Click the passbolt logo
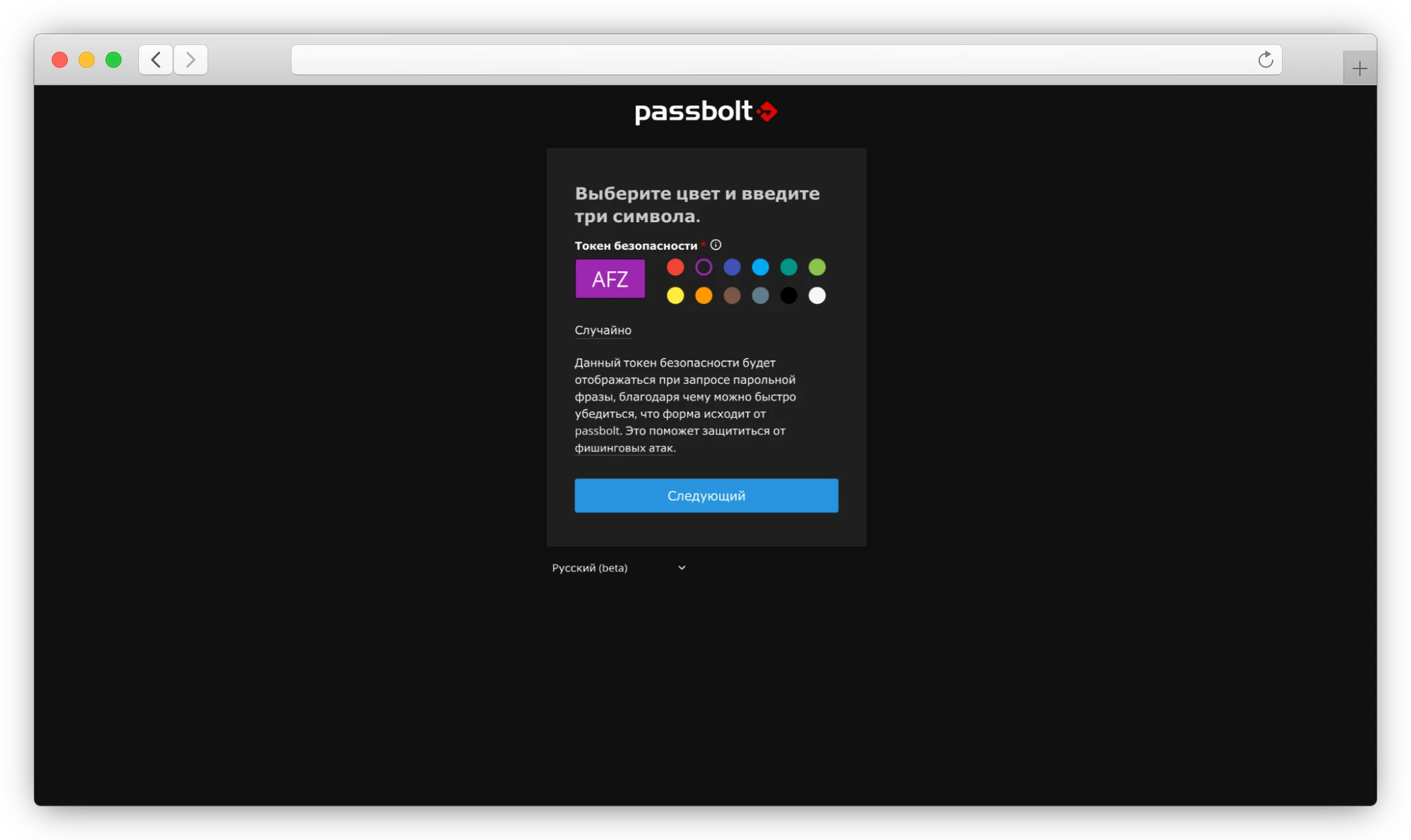The image size is (1411, 840). (706, 111)
